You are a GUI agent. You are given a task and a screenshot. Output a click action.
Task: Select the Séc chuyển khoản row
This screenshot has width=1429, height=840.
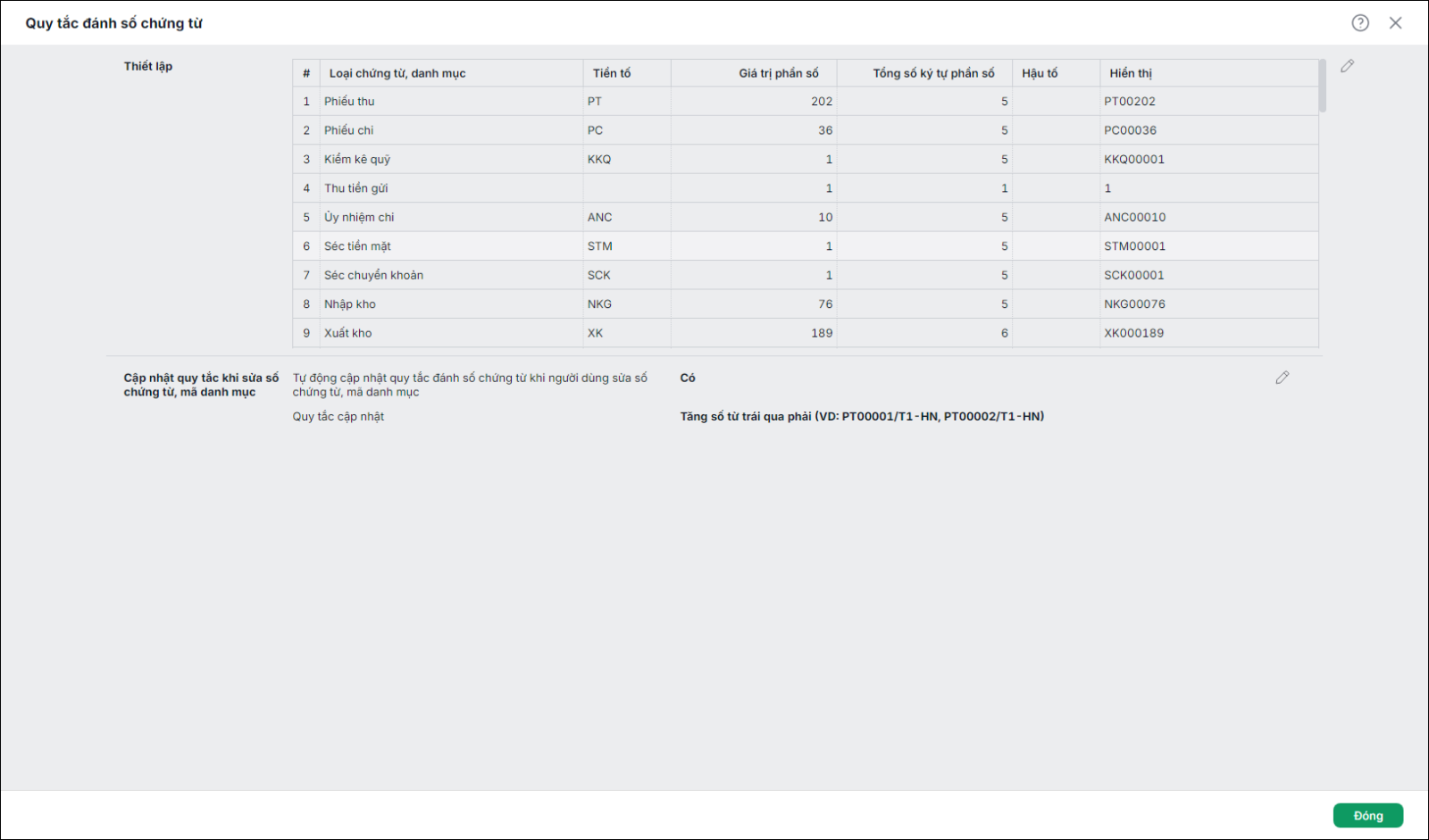(806, 275)
